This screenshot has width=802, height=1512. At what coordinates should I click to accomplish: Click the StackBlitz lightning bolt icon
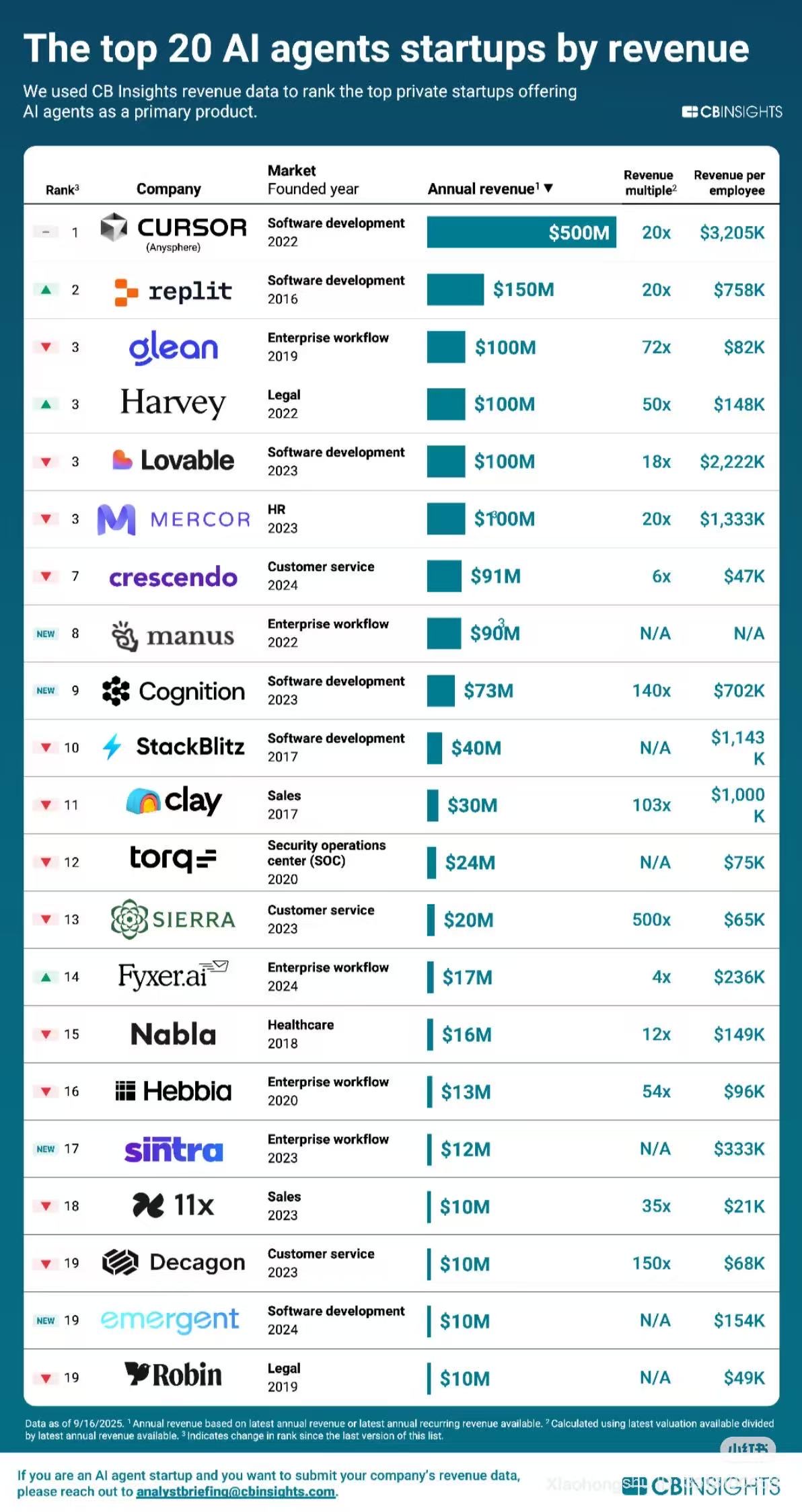(112, 747)
